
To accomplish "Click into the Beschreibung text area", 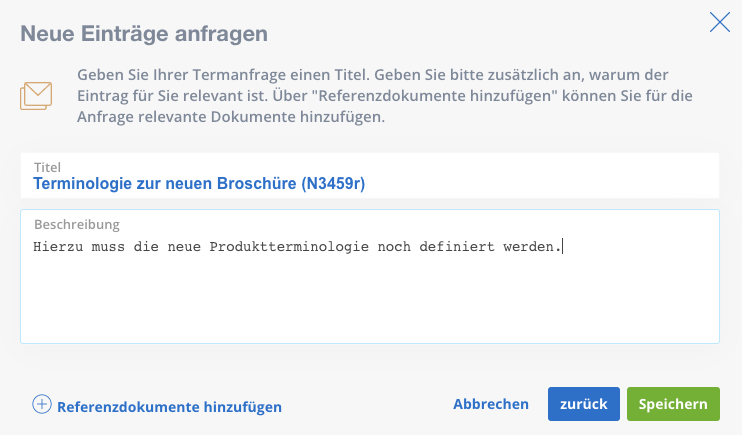I will (x=370, y=276).
